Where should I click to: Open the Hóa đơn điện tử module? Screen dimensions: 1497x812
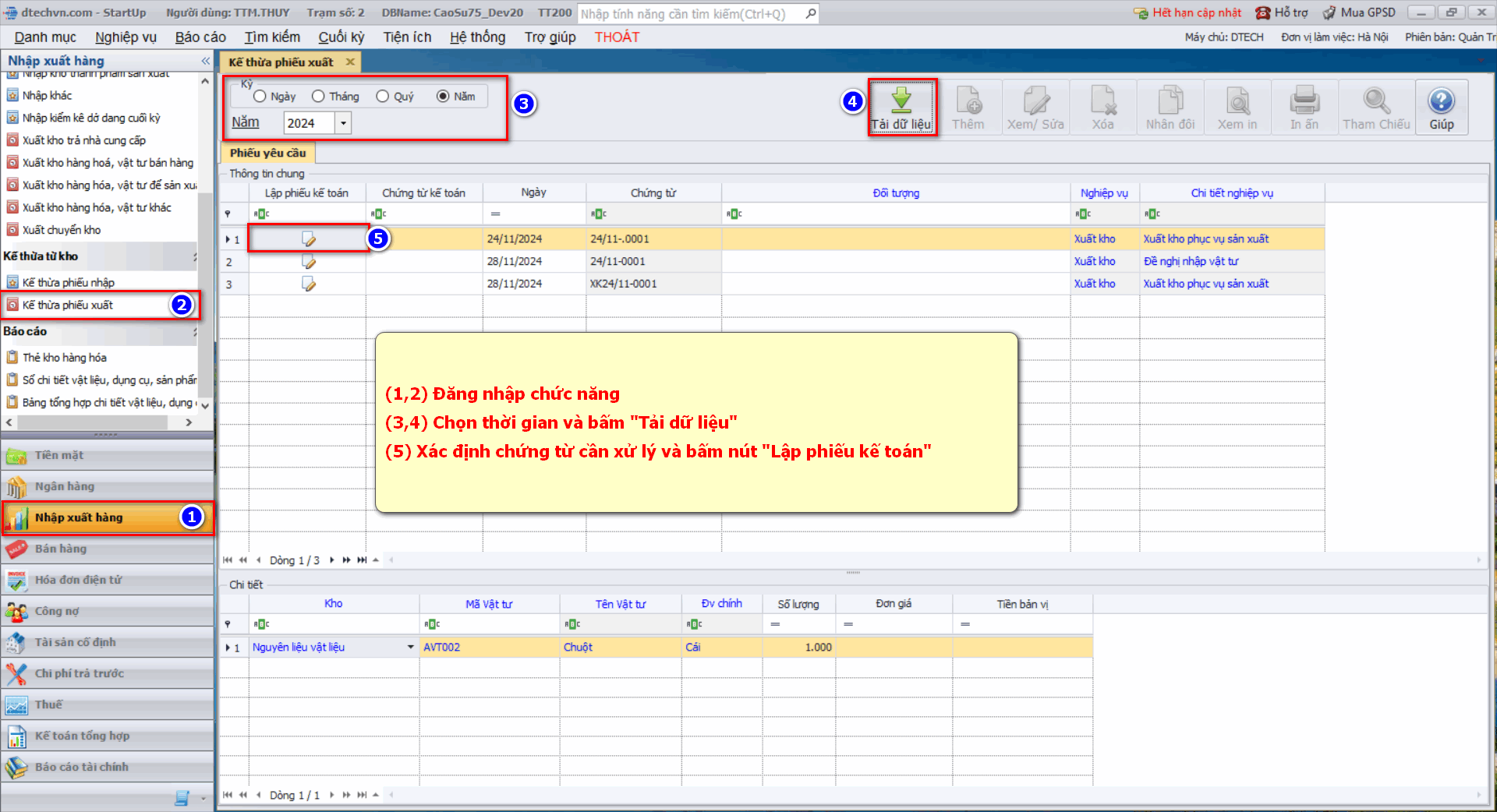pyautogui.click(x=78, y=580)
